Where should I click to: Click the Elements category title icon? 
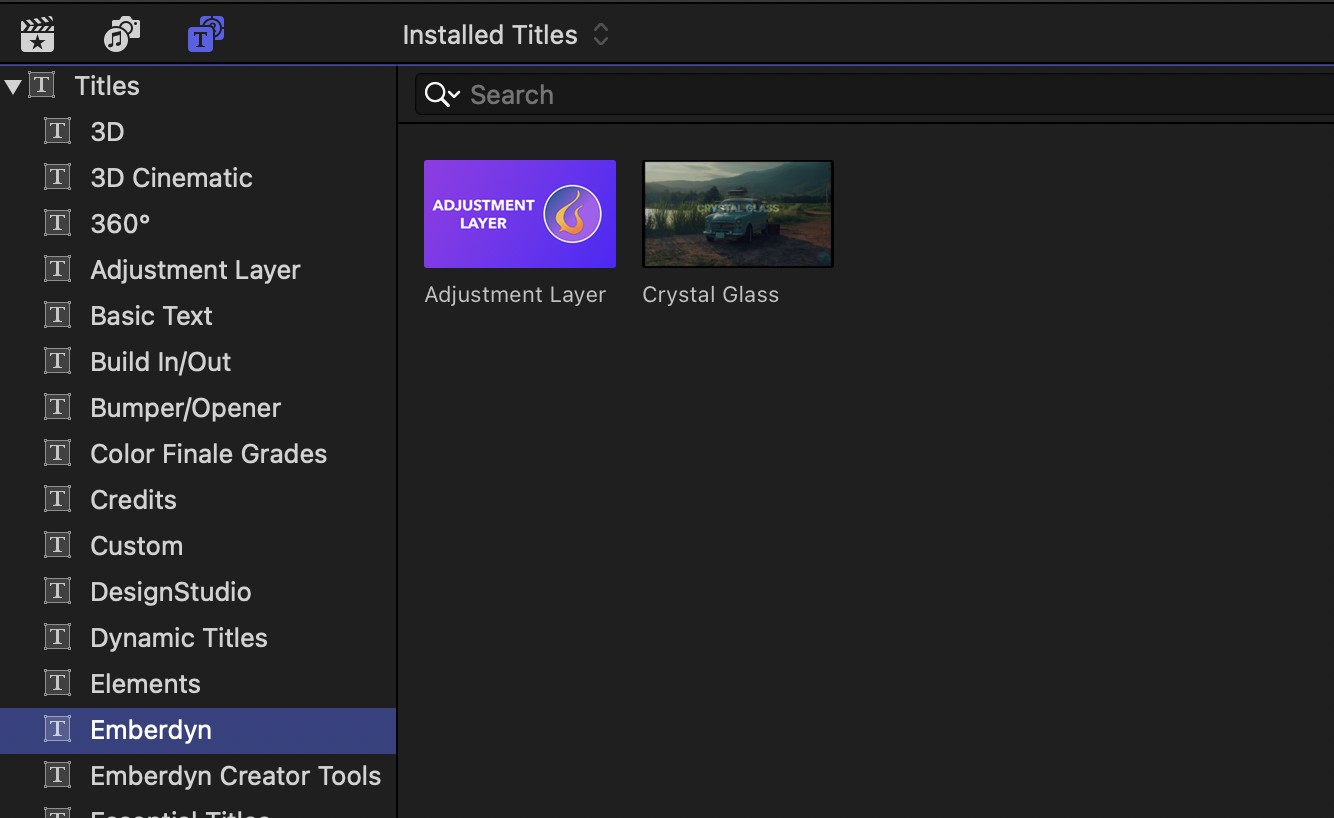(58, 683)
